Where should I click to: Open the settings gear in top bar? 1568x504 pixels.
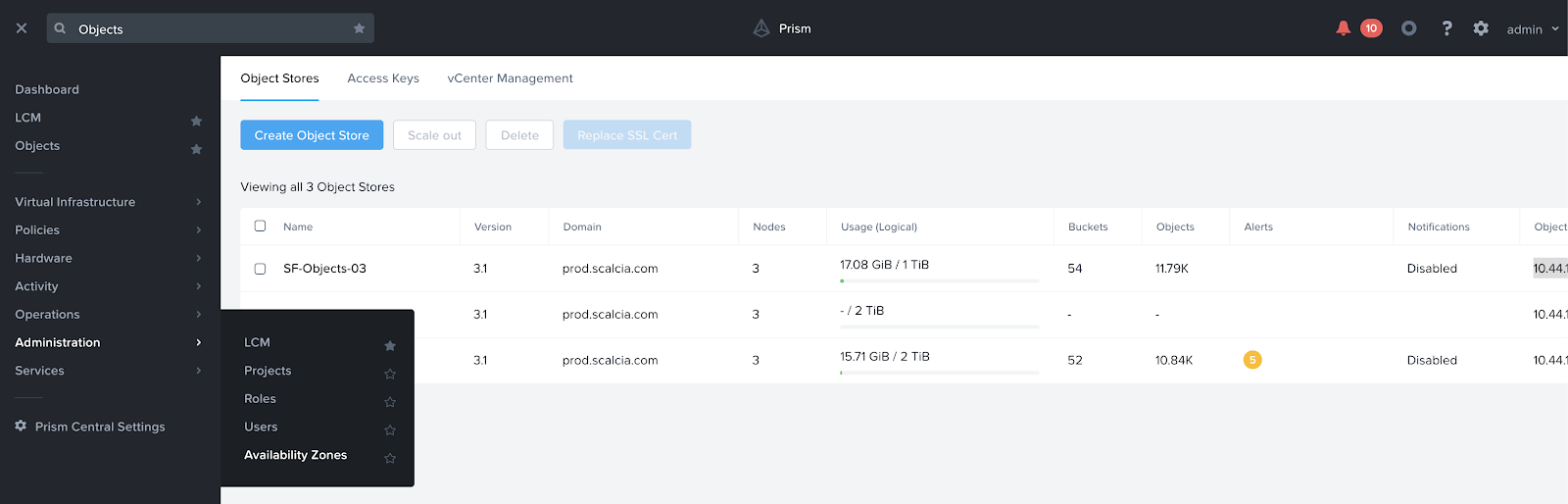point(1481,28)
